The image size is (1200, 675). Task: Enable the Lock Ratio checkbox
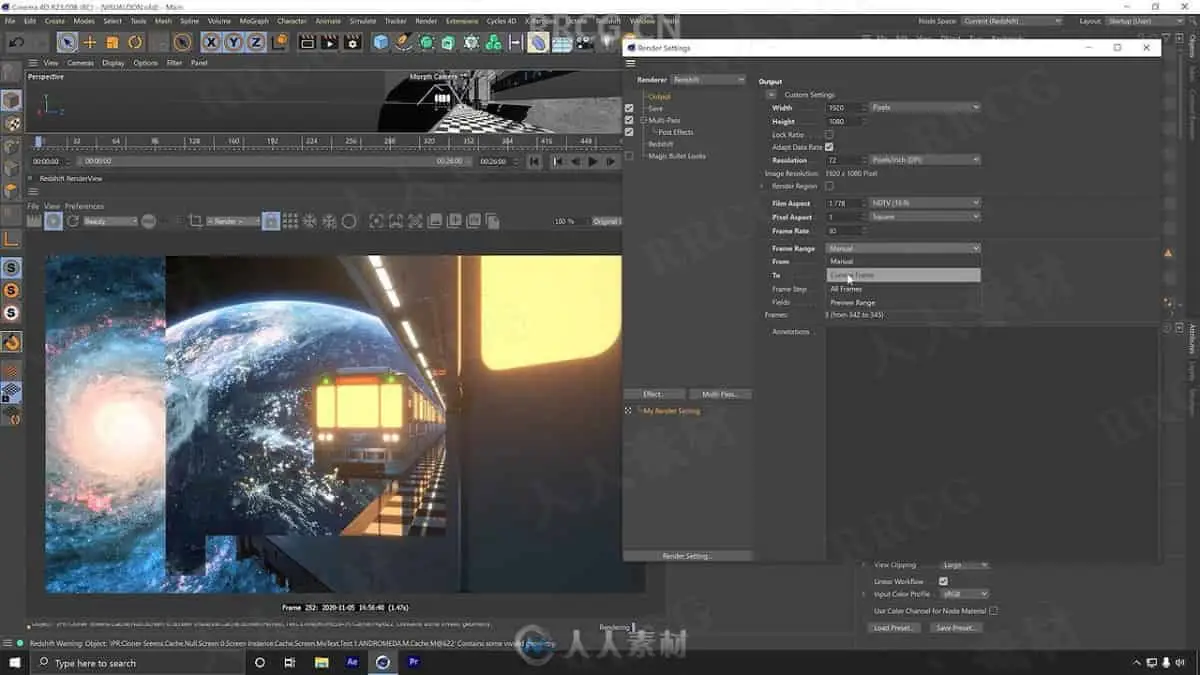coord(829,134)
